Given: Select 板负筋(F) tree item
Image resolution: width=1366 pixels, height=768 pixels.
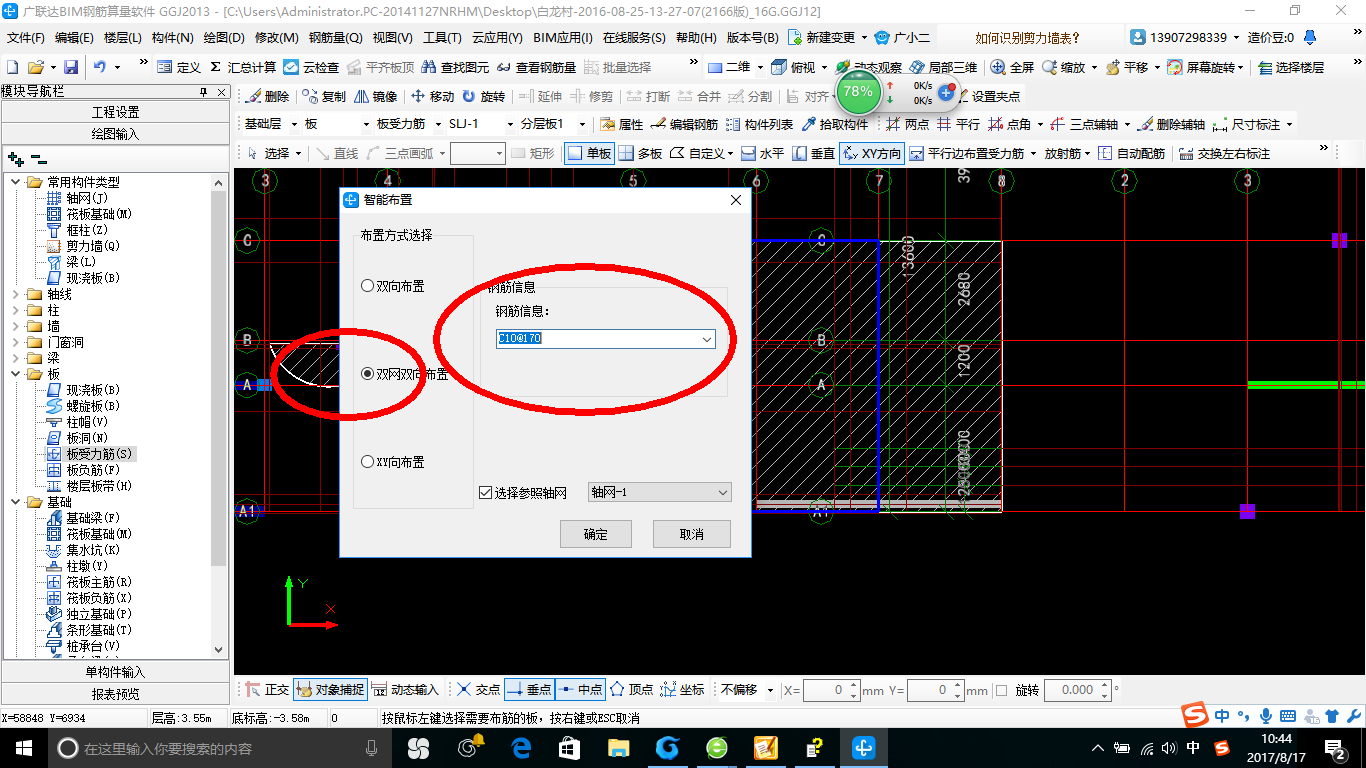Looking at the screenshot, I should 92,470.
